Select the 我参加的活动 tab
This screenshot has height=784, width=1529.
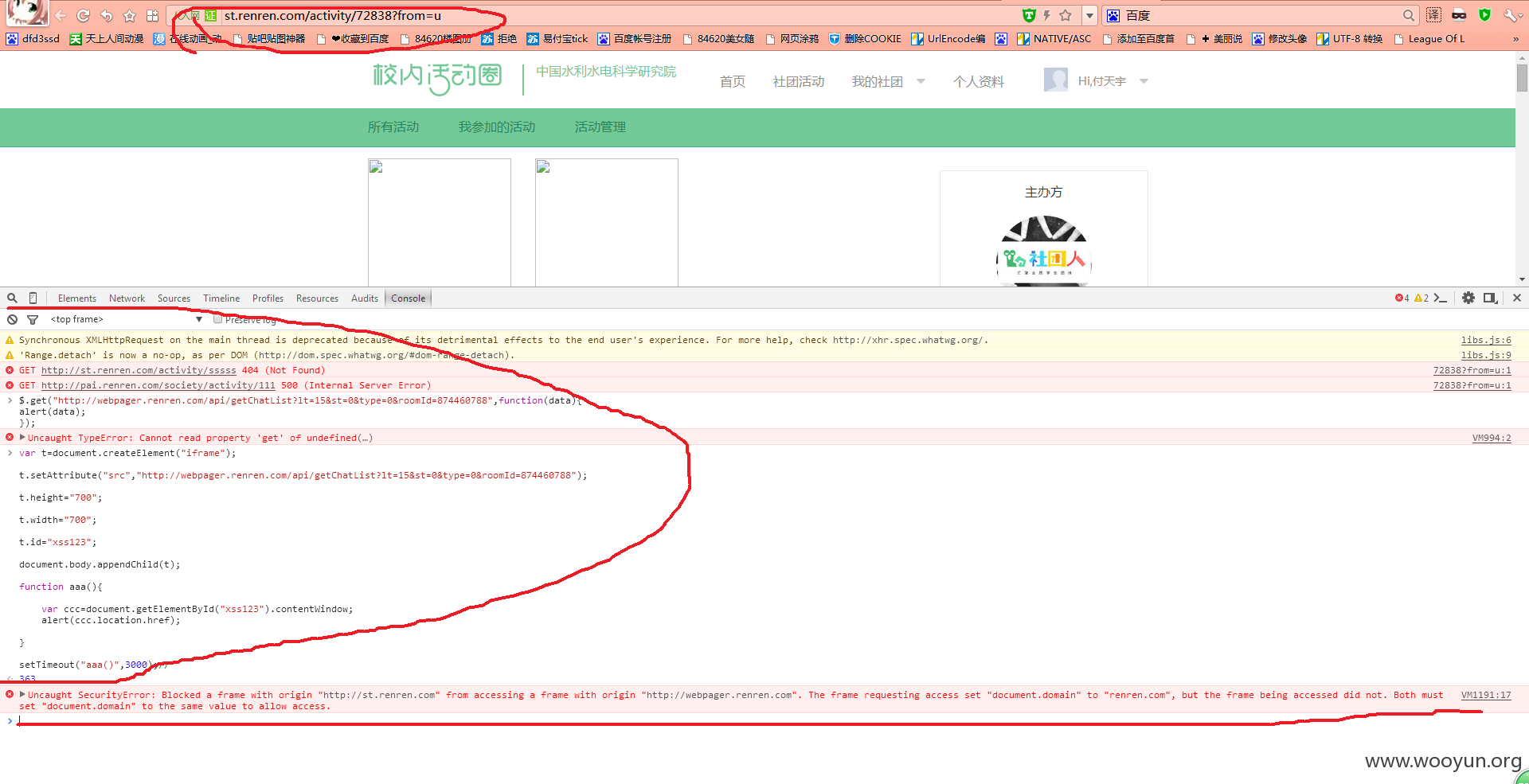pos(497,127)
